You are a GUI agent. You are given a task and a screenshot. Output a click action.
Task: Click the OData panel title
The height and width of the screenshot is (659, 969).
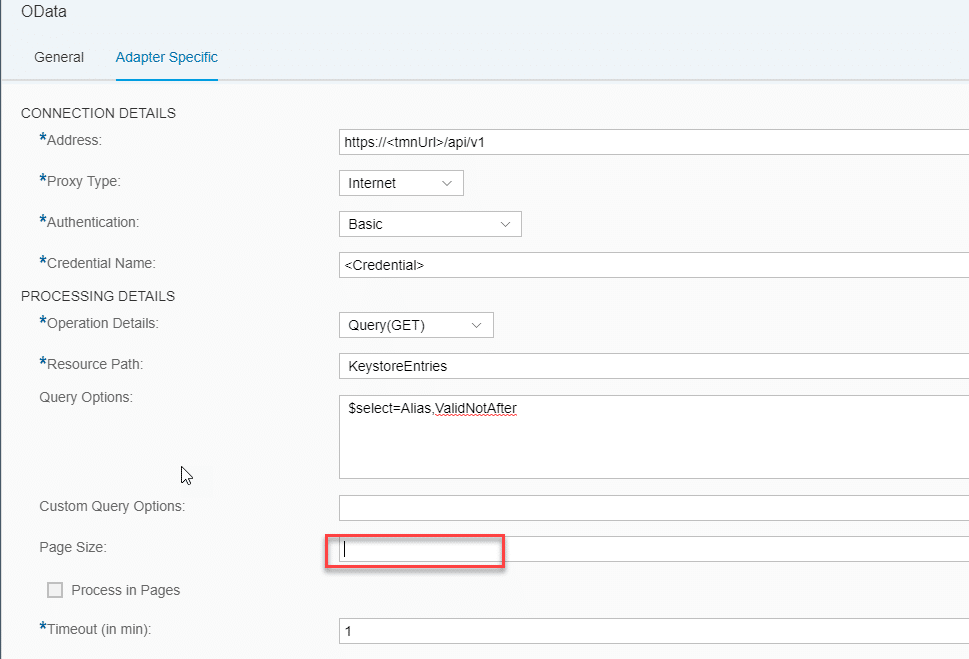click(x=43, y=12)
